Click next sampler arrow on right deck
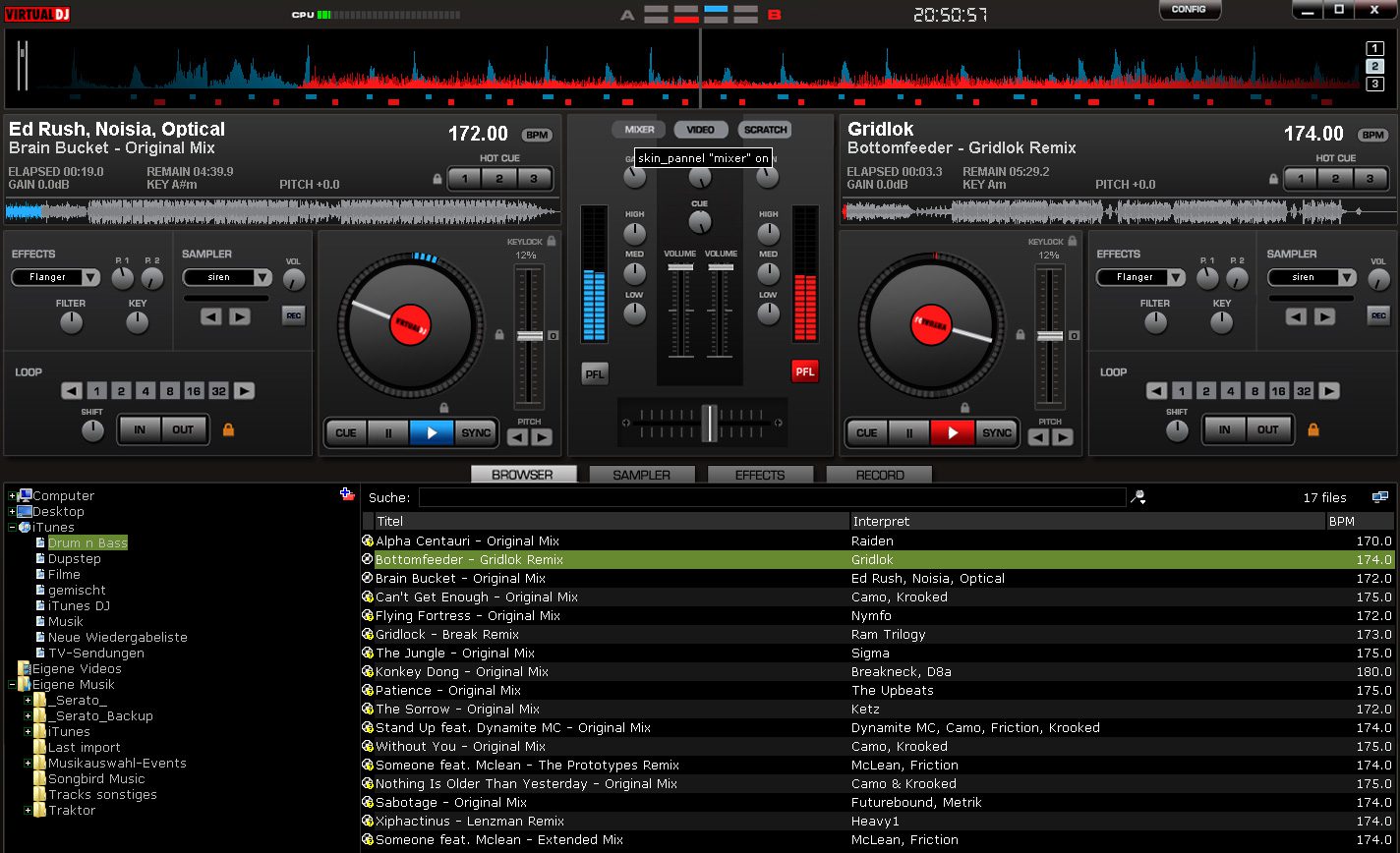 (x=1325, y=316)
